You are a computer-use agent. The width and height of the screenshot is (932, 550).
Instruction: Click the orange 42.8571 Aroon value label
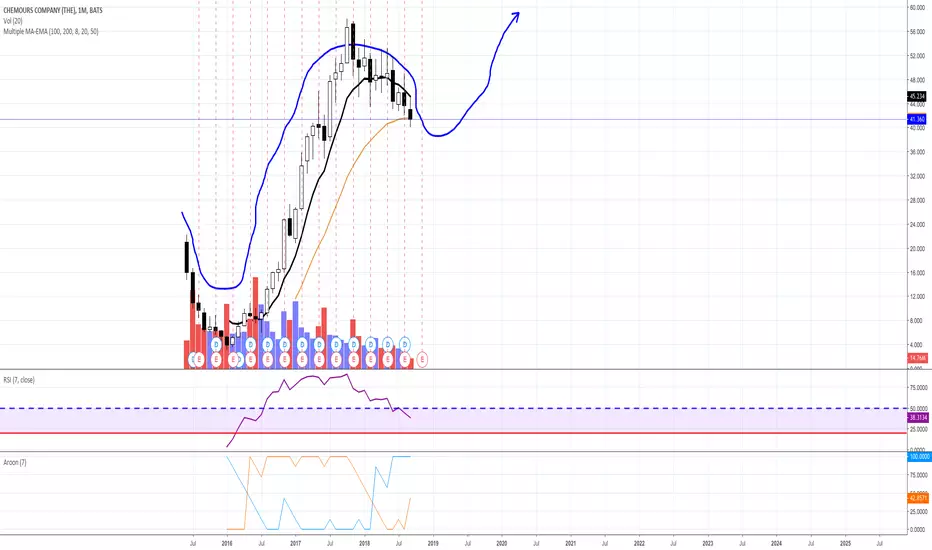(x=918, y=498)
